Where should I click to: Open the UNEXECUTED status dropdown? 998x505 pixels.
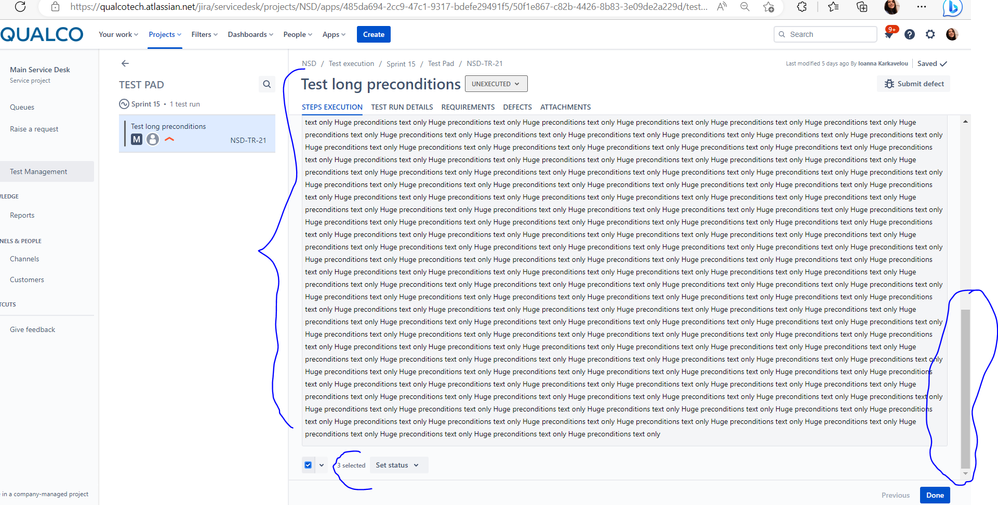(x=496, y=83)
